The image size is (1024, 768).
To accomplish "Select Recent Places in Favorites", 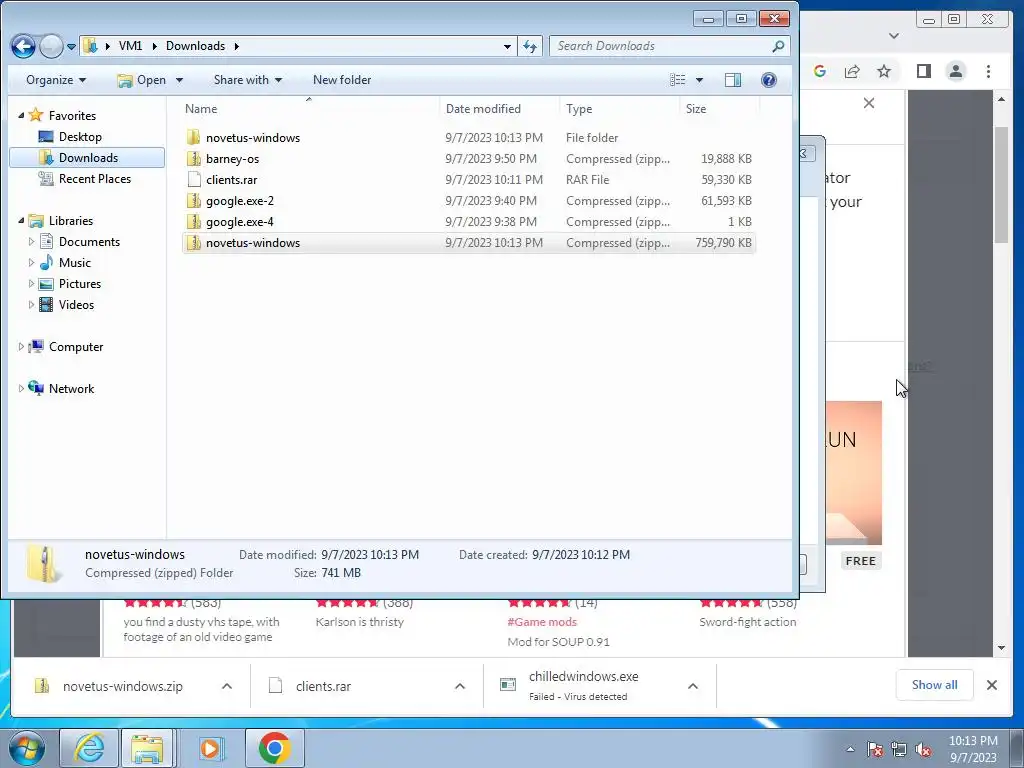I will pyautogui.click(x=94, y=178).
